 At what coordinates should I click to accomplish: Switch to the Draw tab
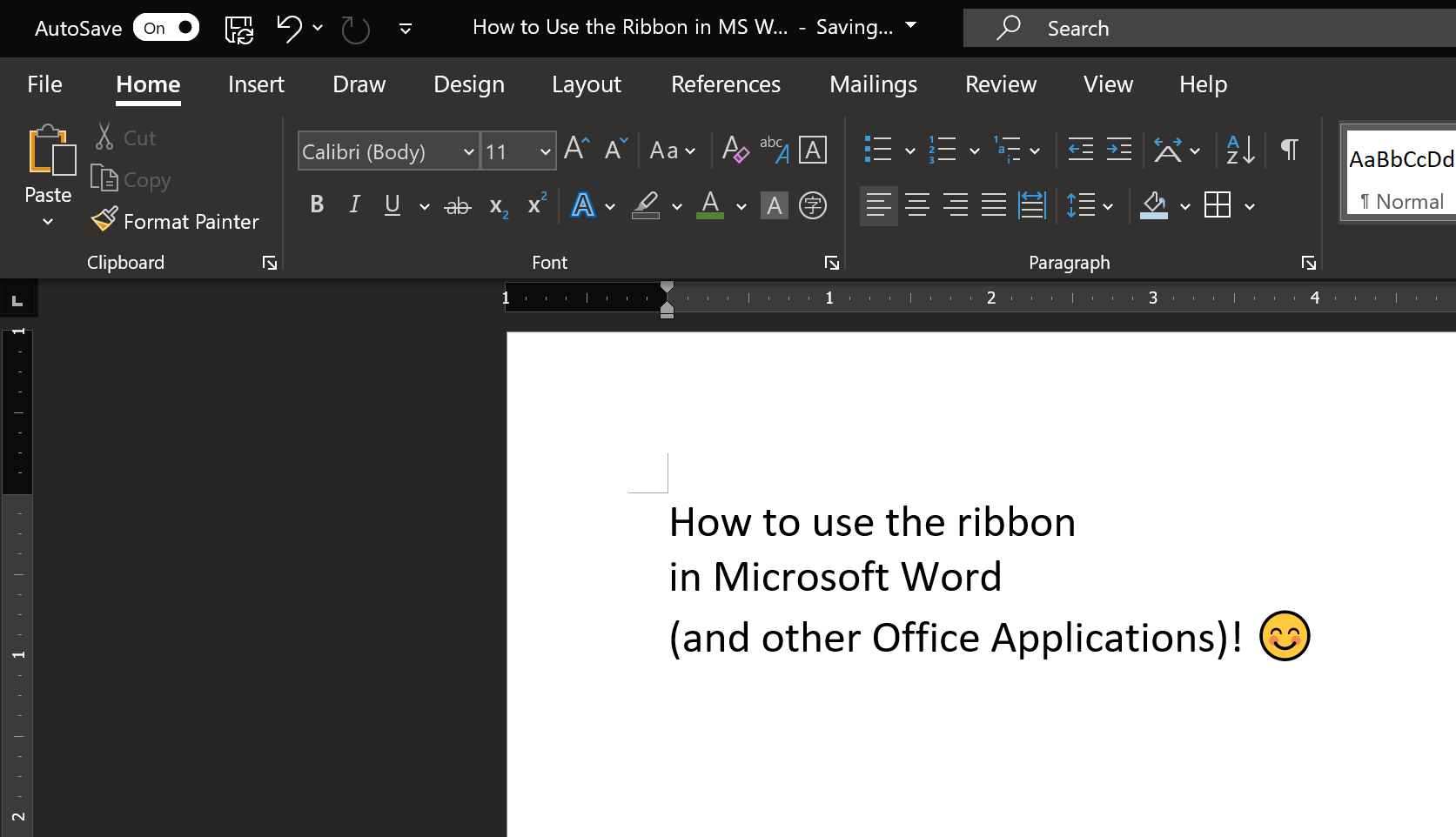click(x=359, y=84)
